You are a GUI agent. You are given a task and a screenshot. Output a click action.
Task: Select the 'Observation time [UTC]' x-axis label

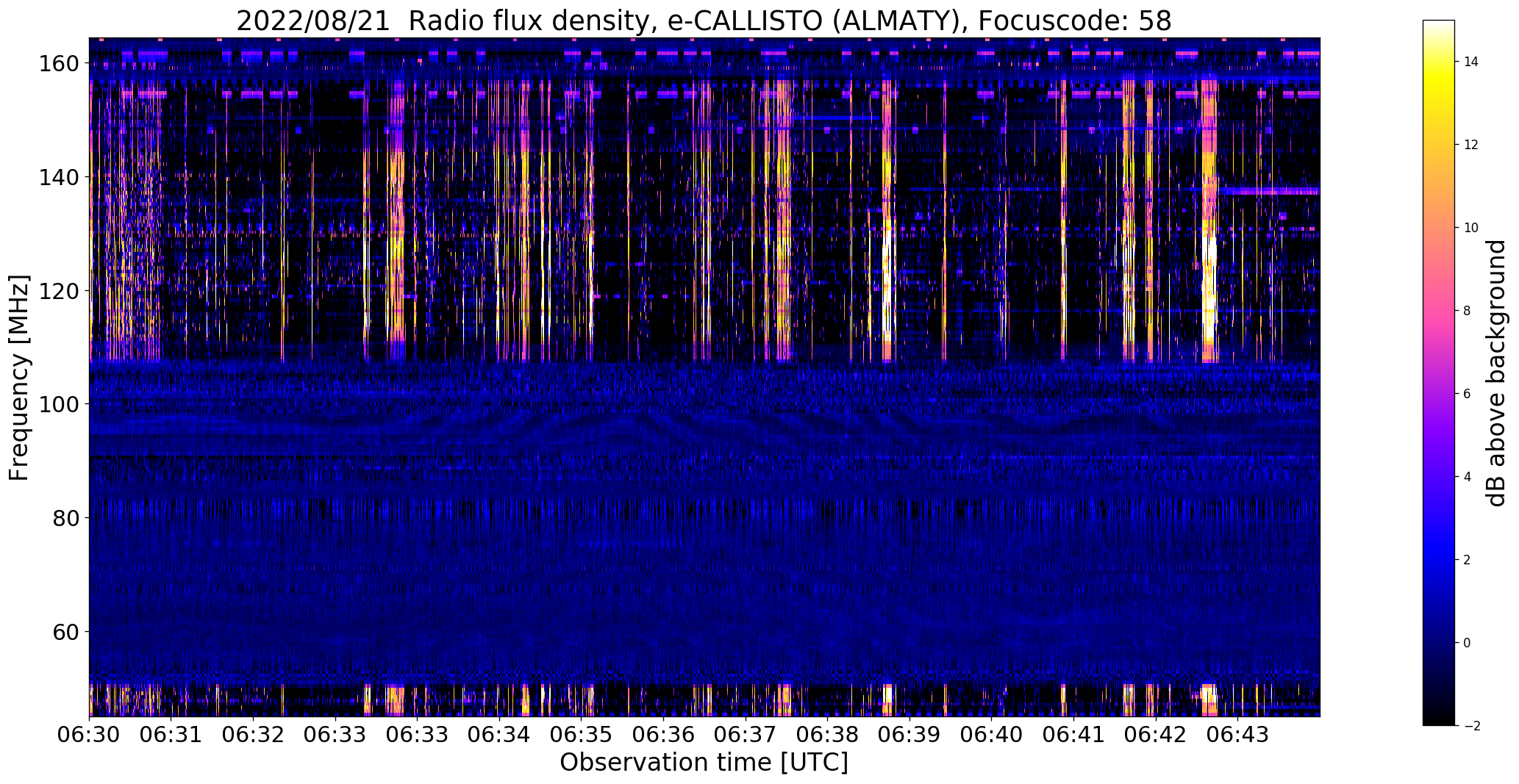[x=704, y=763]
